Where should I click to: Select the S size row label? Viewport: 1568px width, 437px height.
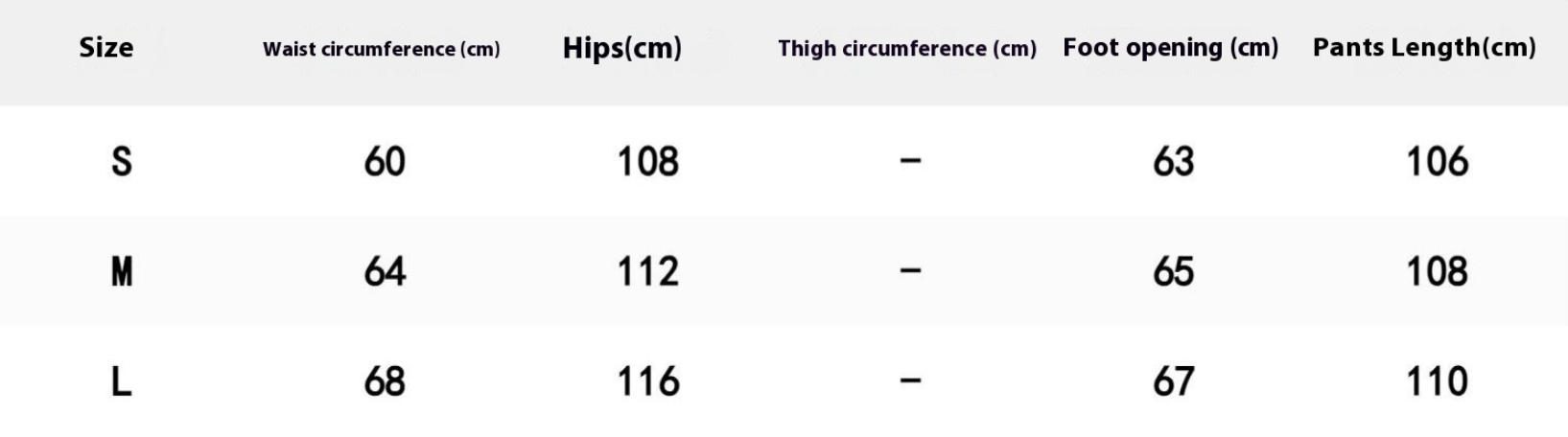click(x=121, y=161)
